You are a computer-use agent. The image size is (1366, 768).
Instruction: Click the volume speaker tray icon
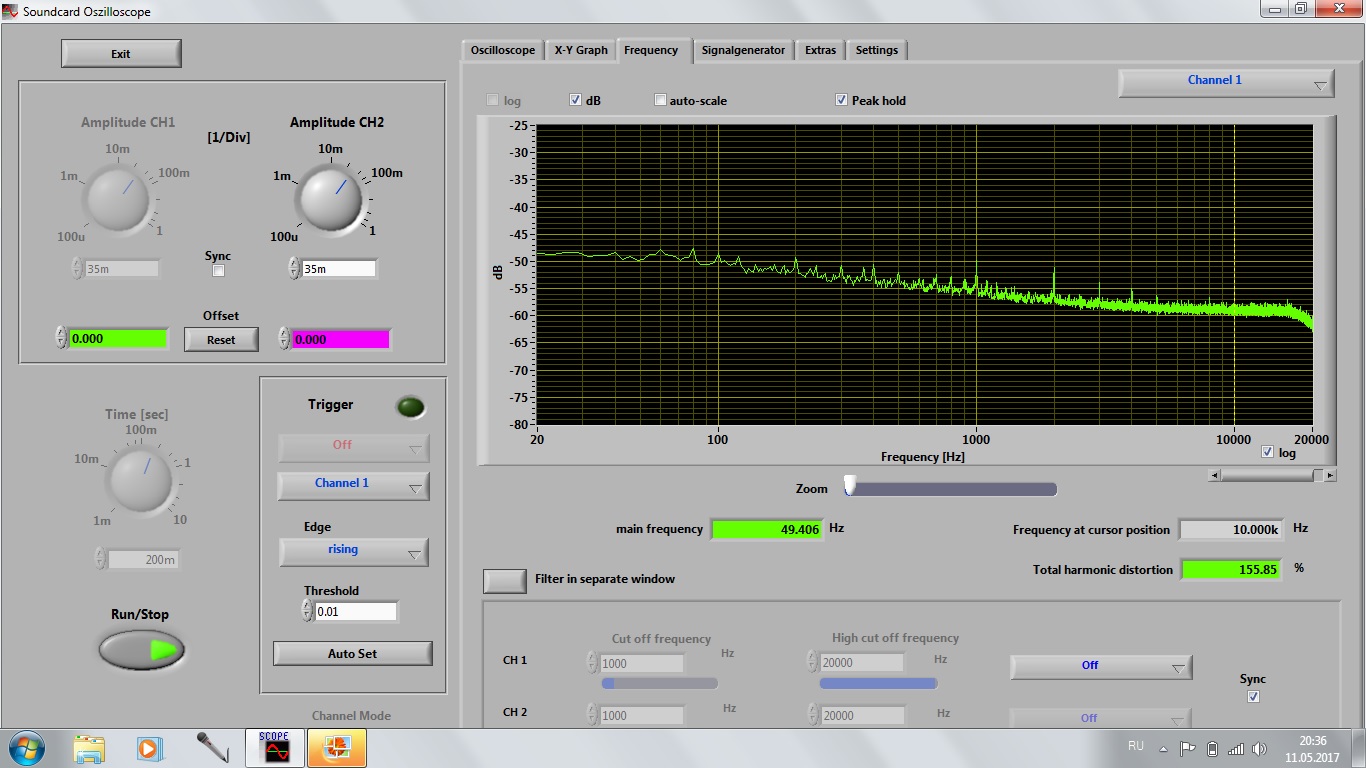point(1260,748)
